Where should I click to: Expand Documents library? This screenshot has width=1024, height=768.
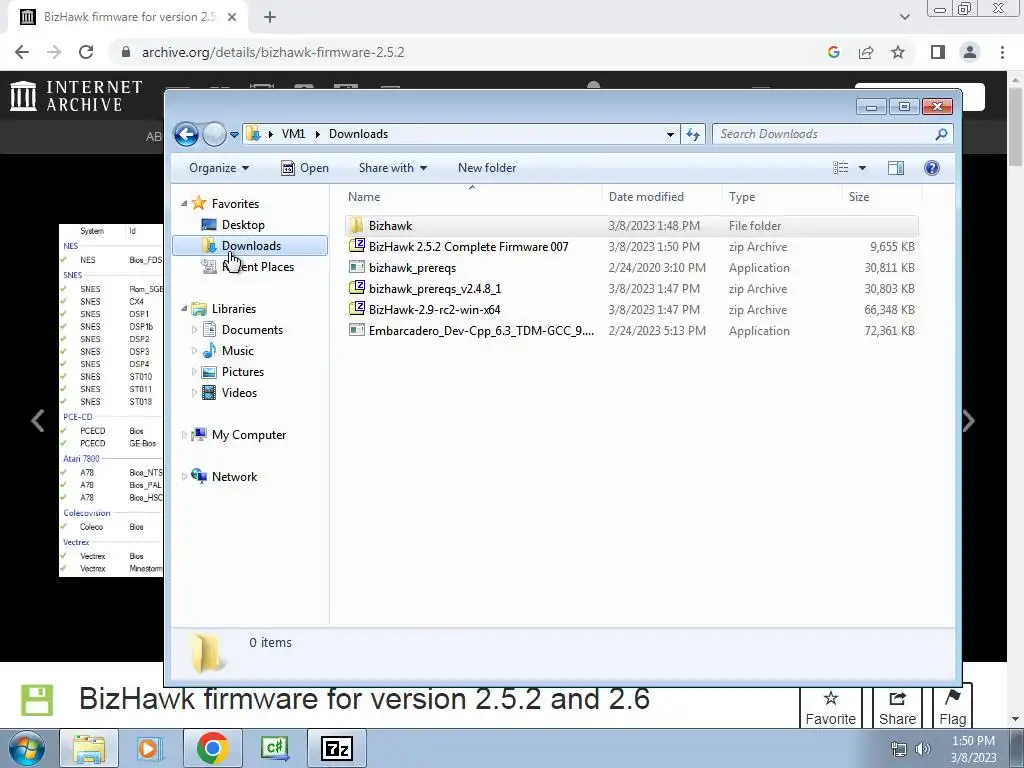(x=194, y=330)
